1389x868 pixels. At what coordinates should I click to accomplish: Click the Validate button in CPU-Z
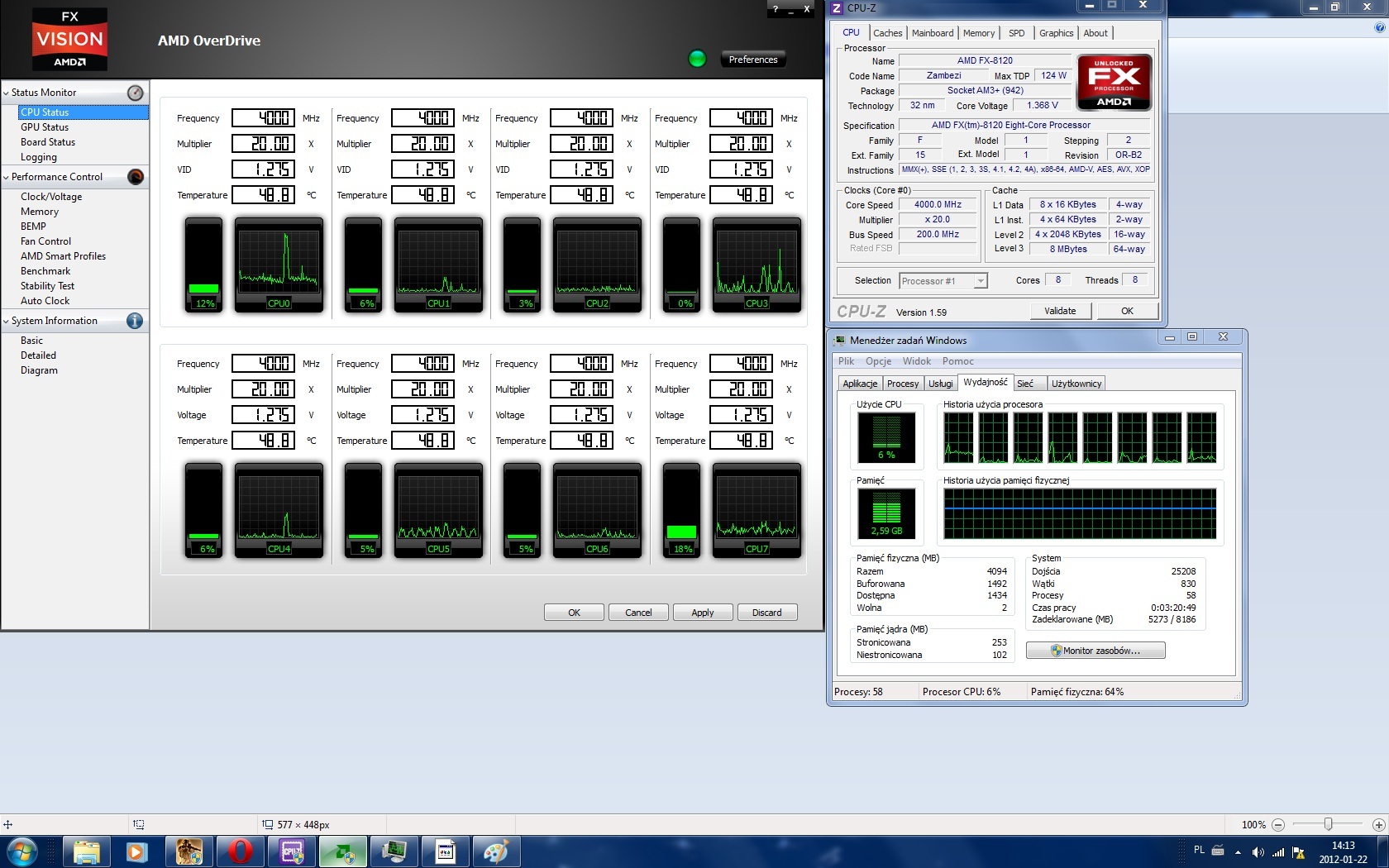pyautogui.click(x=1060, y=311)
